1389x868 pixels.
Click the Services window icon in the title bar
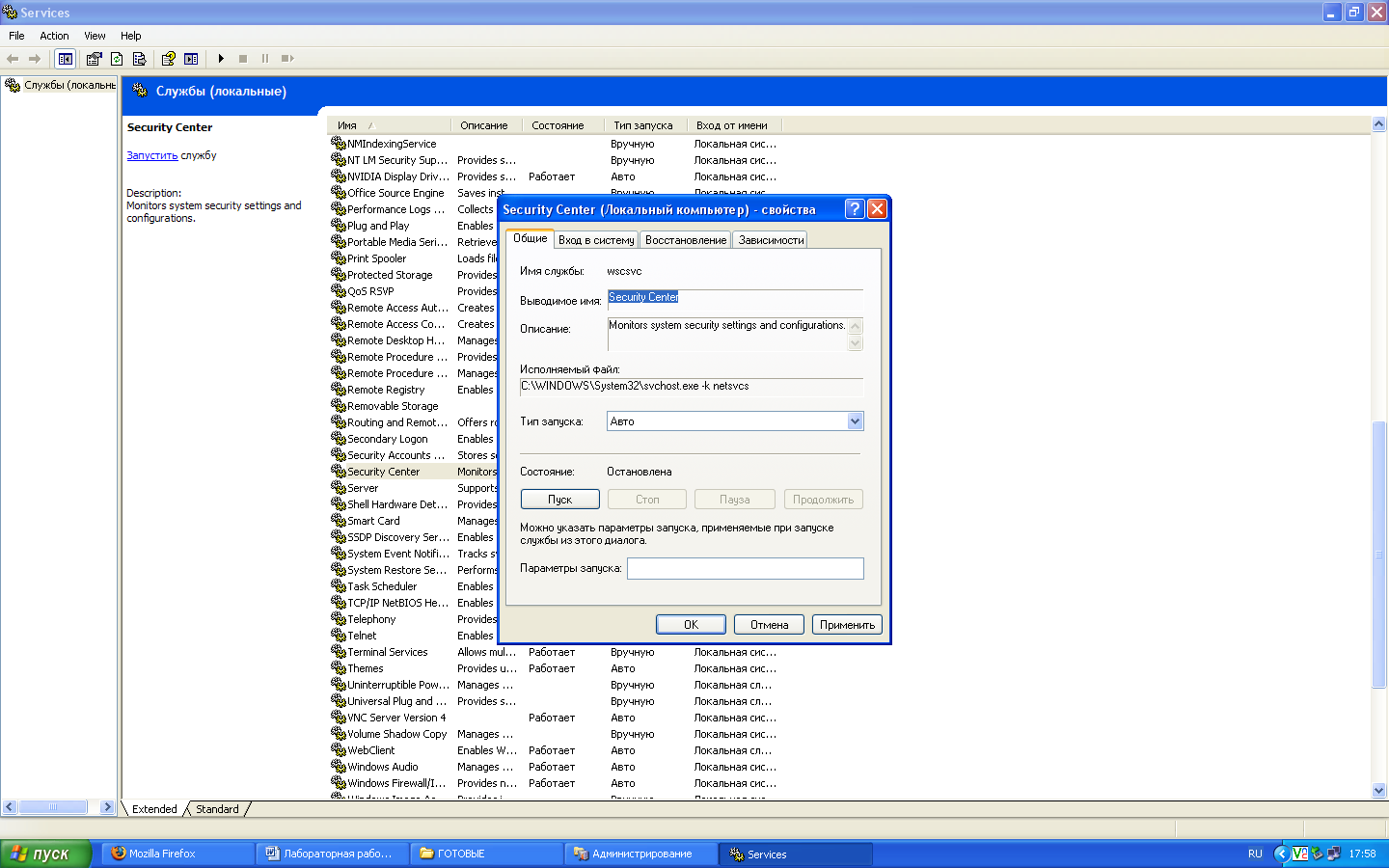click(x=10, y=13)
